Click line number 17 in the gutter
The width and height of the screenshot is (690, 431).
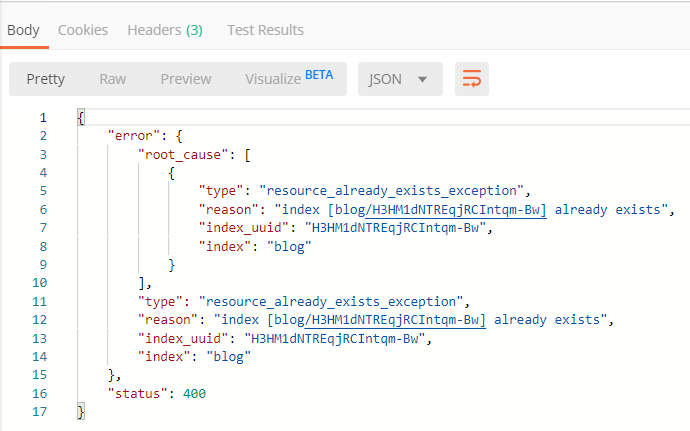coord(40,411)
